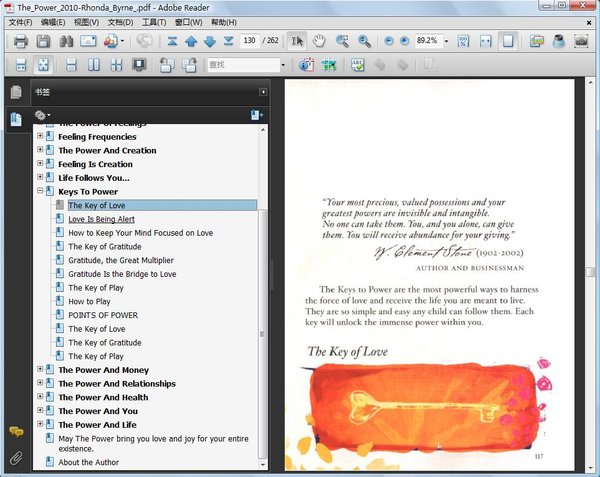The height and width of the screenshot is (477, 600).
Task: Open the 文档(D) menu
Action: (x=120, y=23)
